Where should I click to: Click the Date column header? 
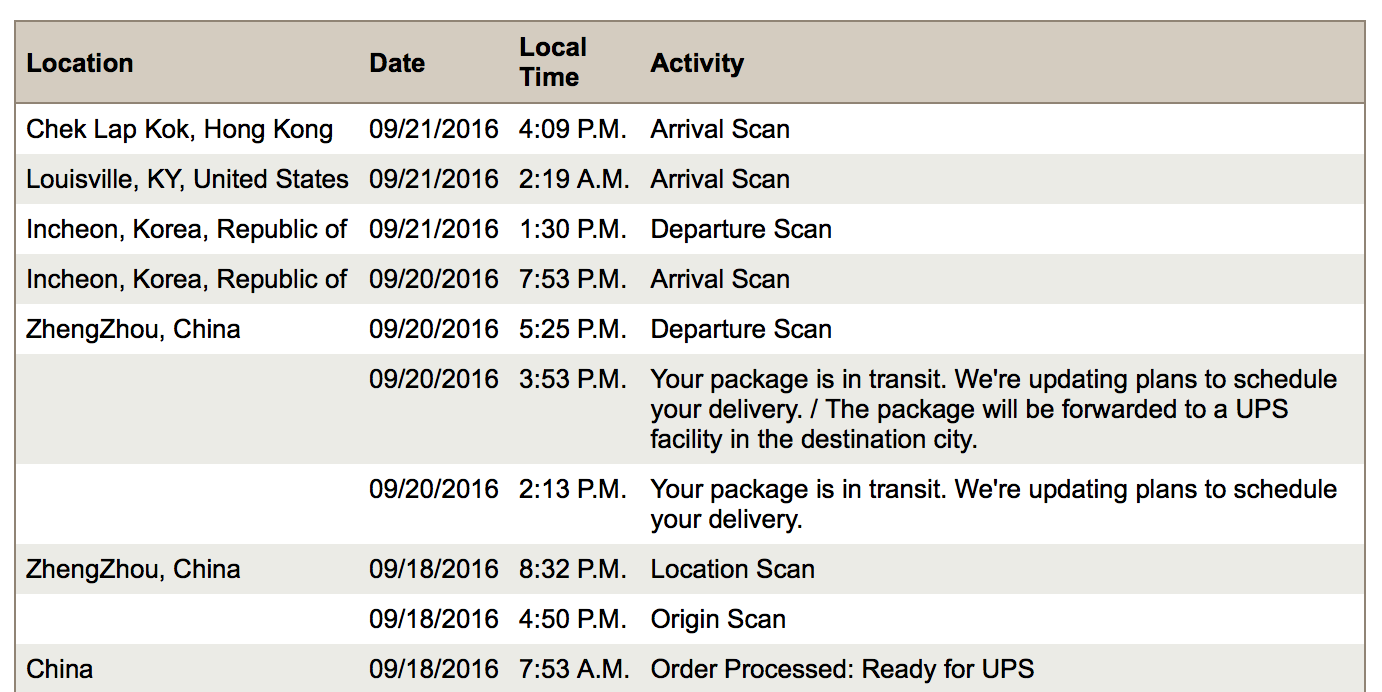pyautogui.click(x=397, y=63)
